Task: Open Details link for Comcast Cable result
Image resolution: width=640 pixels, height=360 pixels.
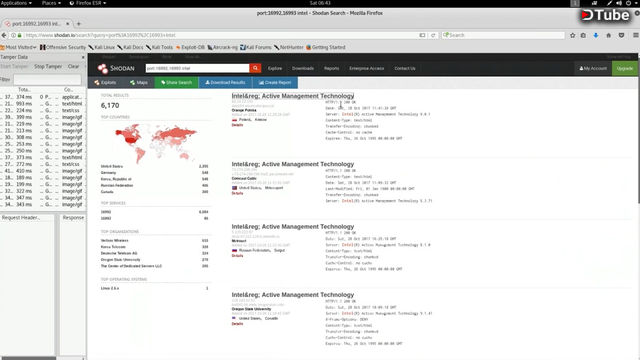Action: pos(237,193)
